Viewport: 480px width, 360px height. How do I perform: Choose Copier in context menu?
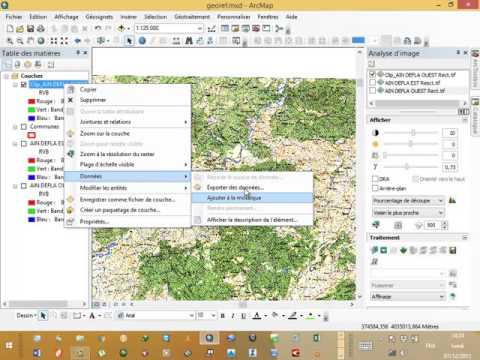coord(127,89)
